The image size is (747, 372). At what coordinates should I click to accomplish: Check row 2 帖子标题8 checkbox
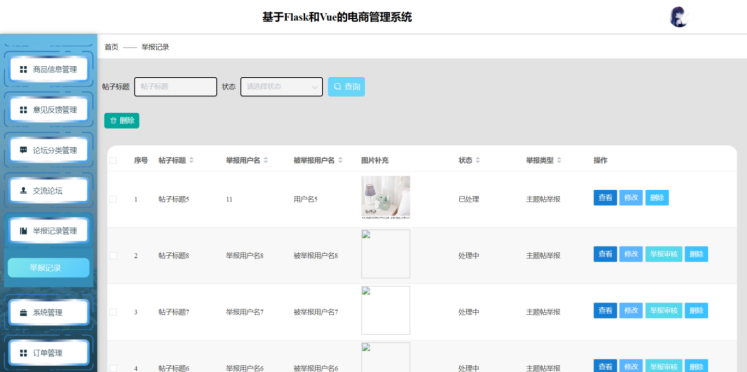click(x=113, y=256)
